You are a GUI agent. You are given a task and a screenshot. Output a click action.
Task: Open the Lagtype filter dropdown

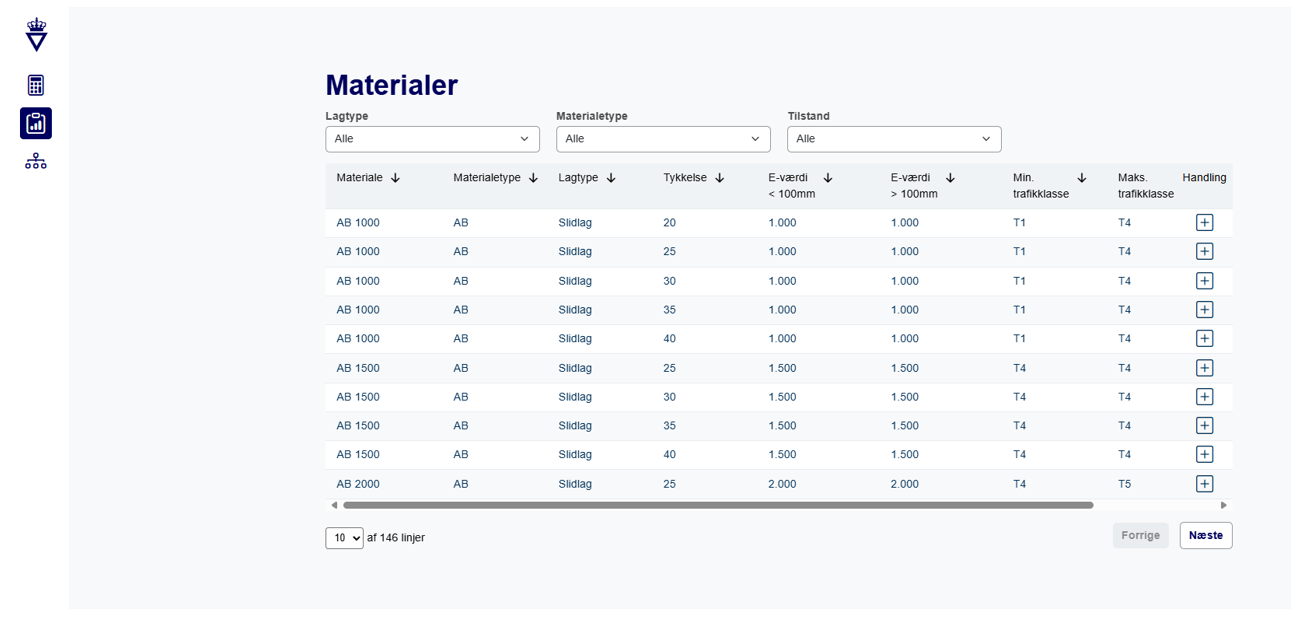pyautogui.click(x=432, y=139)
